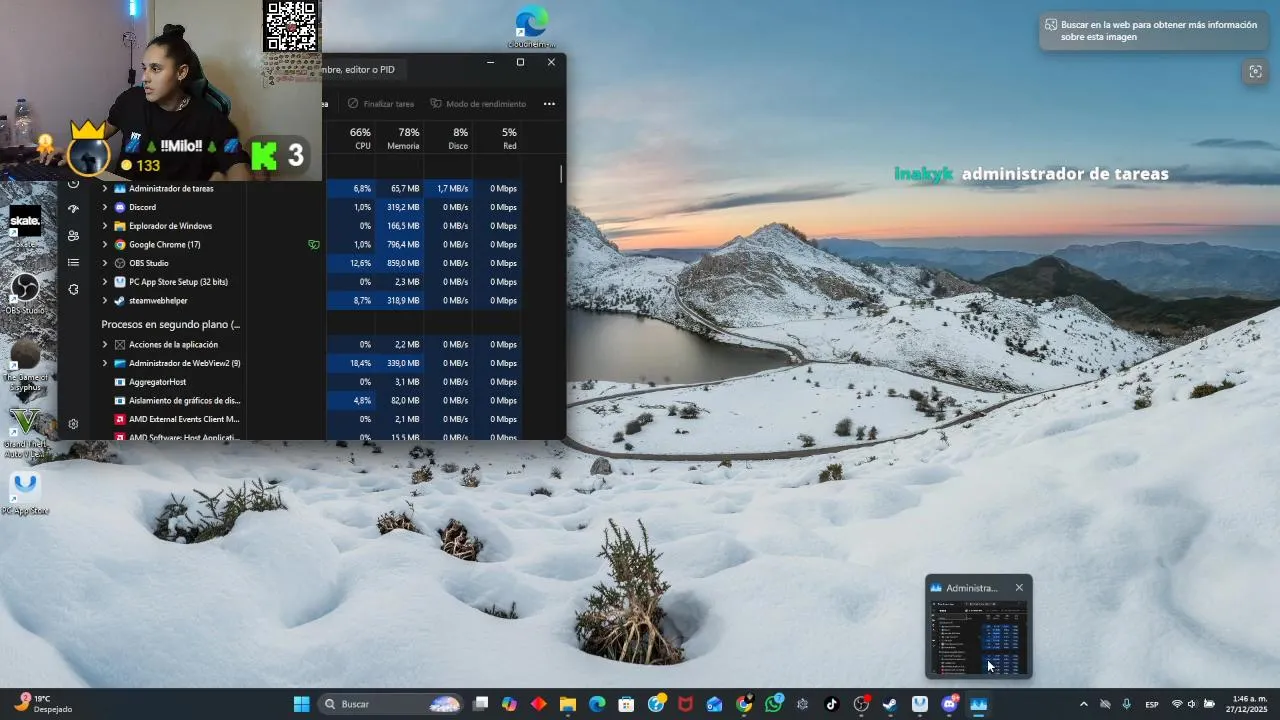The width and height of the screenshot is (1280, 720).
Task: Click the Task Manager vertical scrollbar
Action: [561, 174]
